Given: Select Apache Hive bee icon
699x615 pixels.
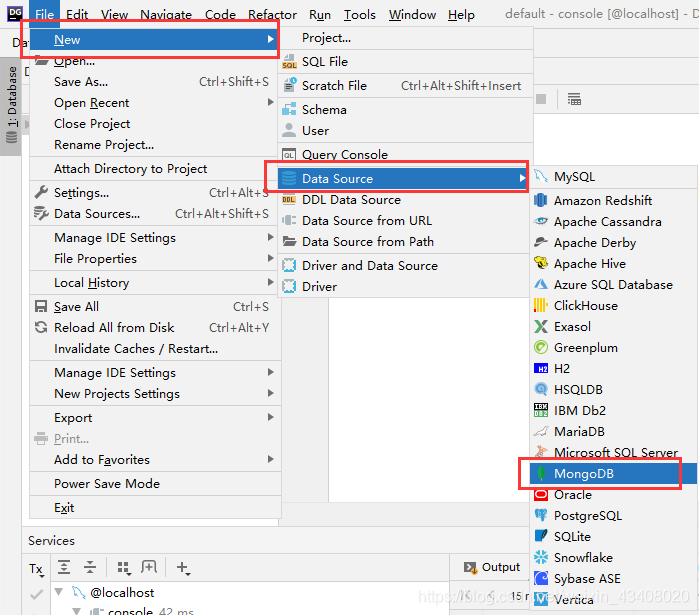Looking at the screenshot, I should click(541, 263).
